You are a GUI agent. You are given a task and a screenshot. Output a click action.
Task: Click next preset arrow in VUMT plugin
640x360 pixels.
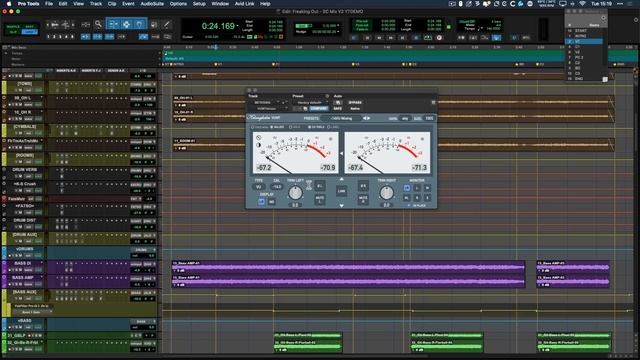(369, 118)
